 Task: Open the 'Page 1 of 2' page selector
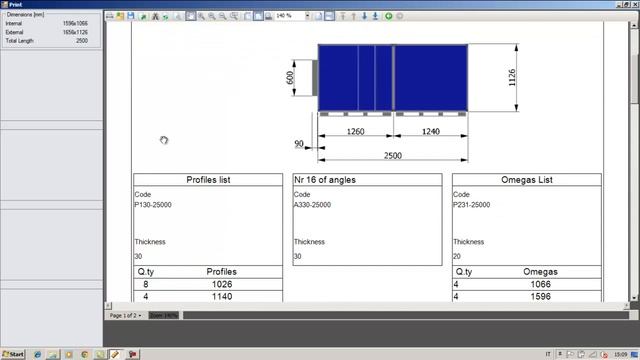[125, 316]
